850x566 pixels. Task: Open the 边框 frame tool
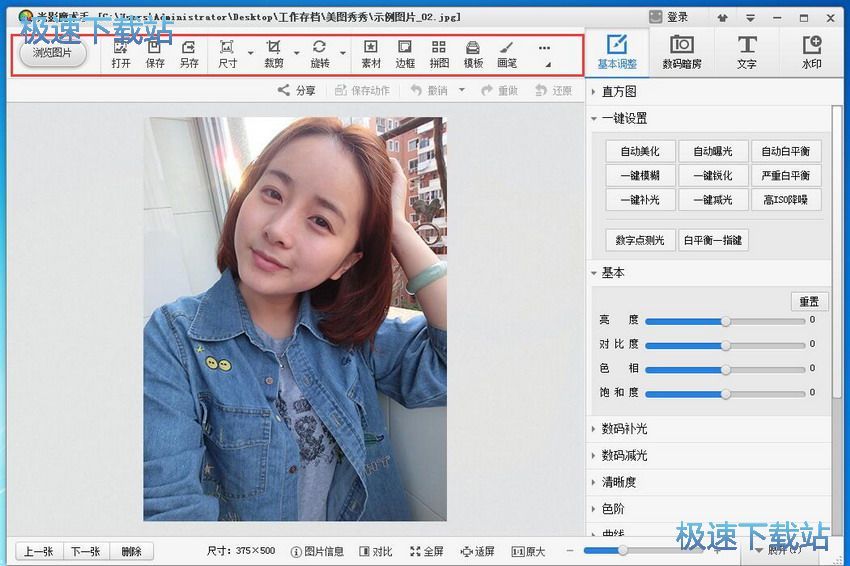click(405, 54)
